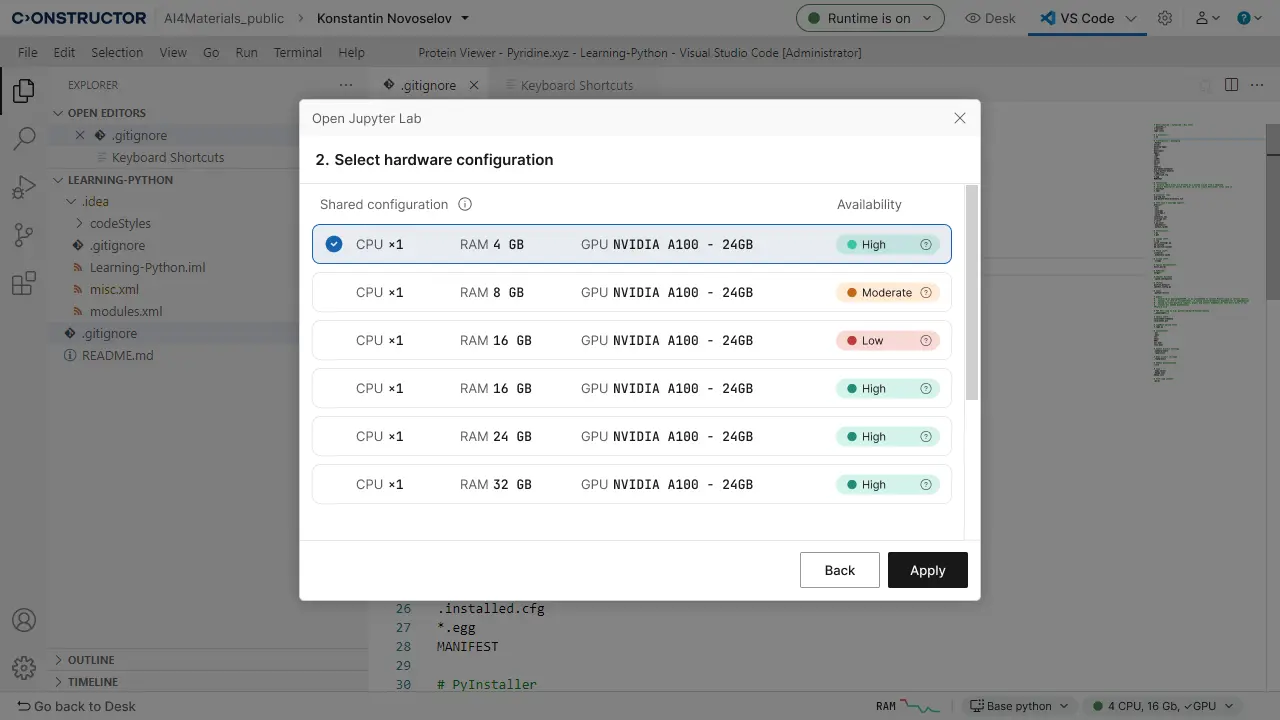Open the Terminal menu

(298, 52)
